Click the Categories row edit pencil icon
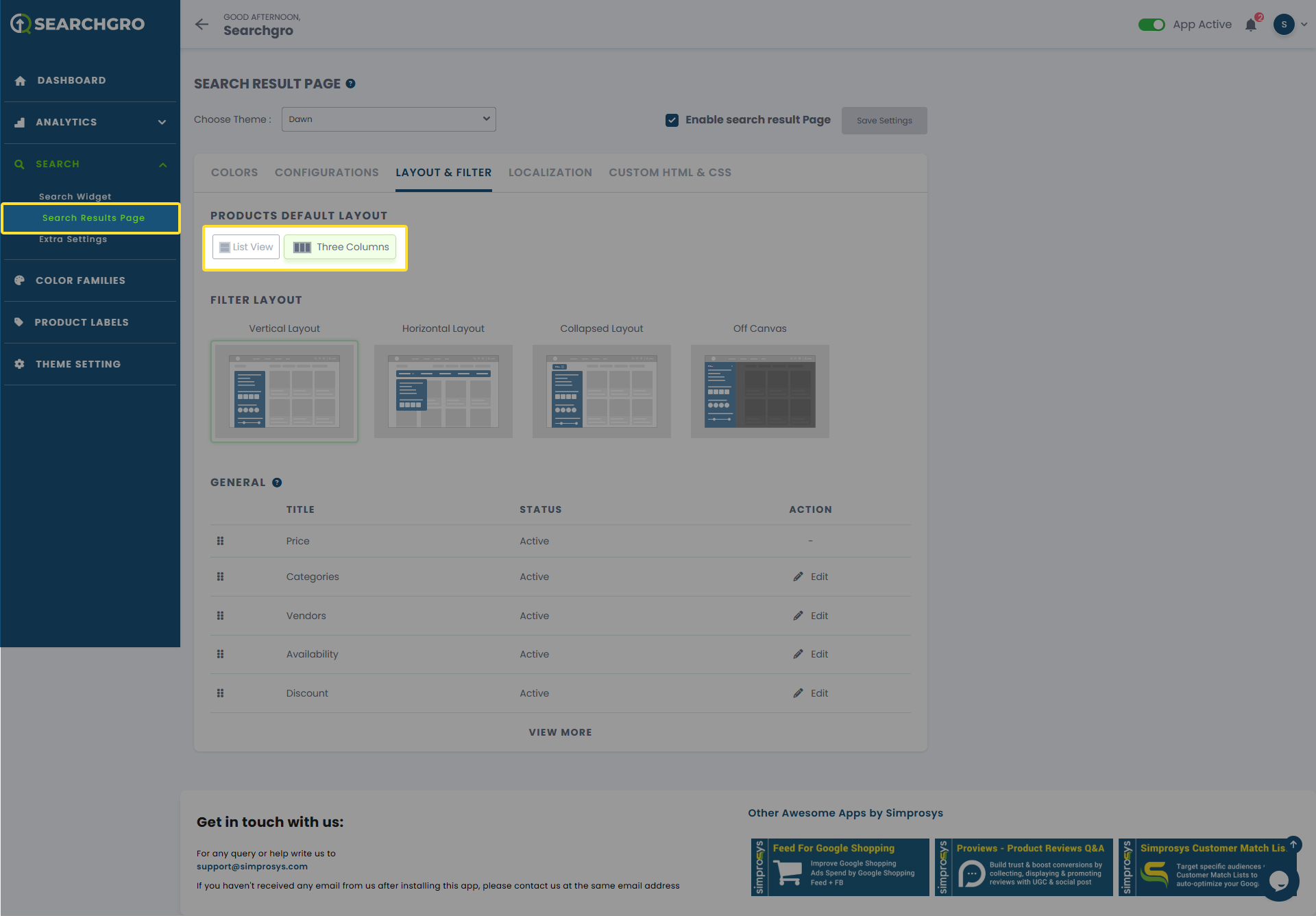Image resolution: width=1316 pixels, height=916 pixels. [798, 577]
